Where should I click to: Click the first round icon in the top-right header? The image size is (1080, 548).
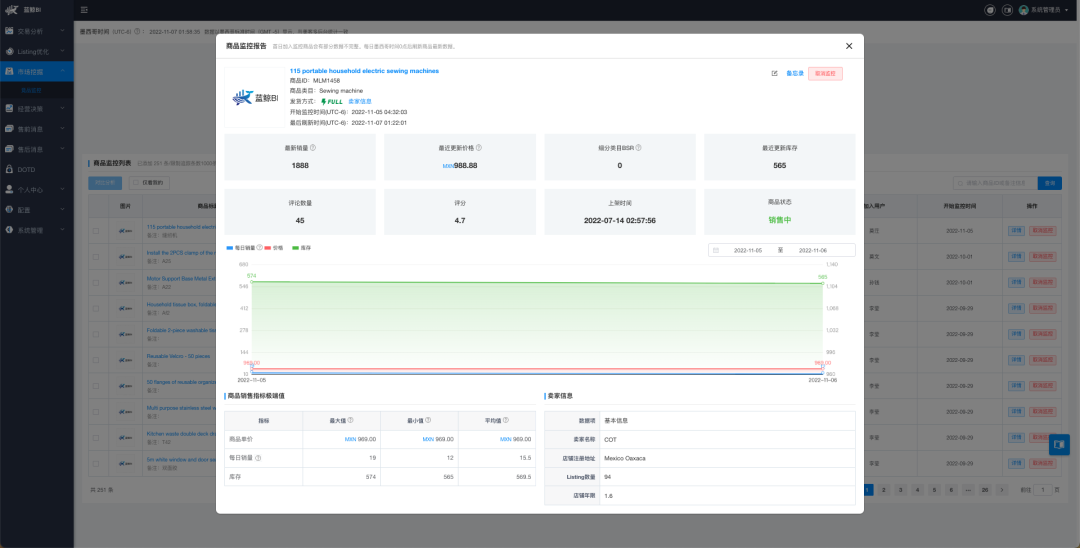tap(990, 10)
